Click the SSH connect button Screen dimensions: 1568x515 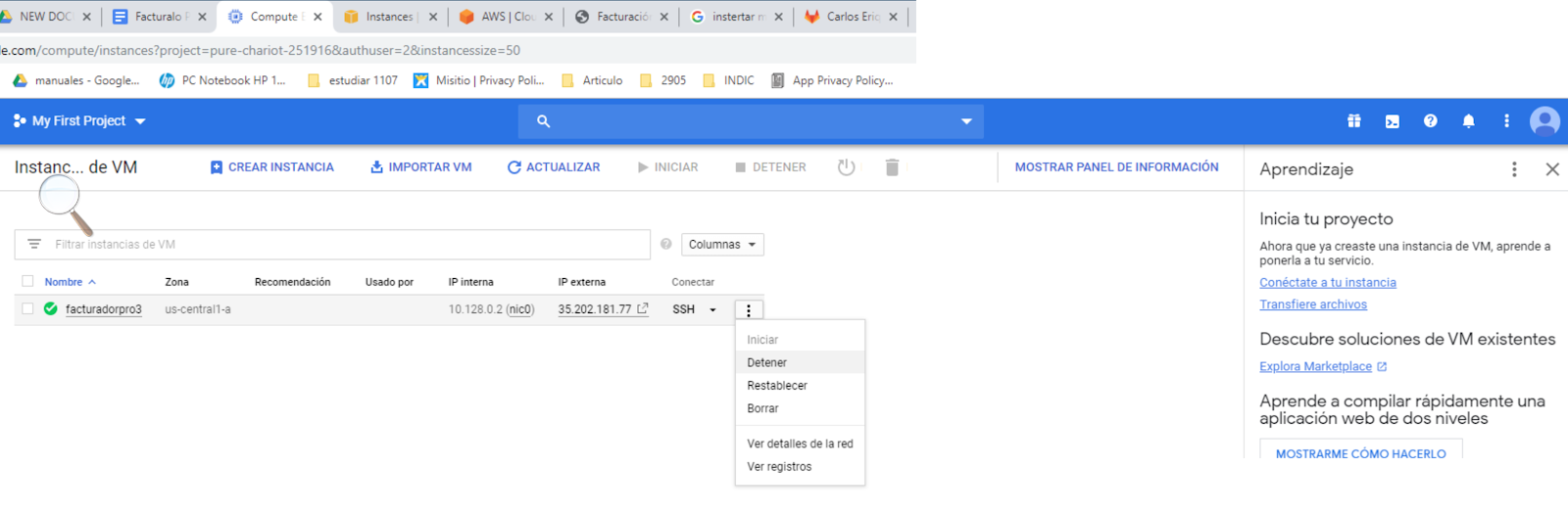click(x=683, y=309)
